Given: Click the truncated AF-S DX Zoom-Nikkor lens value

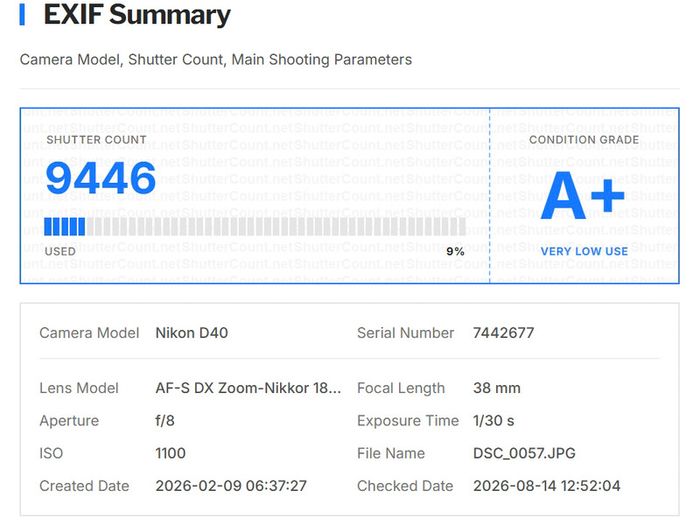Looking at the screenshot, I should click(248, 388).
